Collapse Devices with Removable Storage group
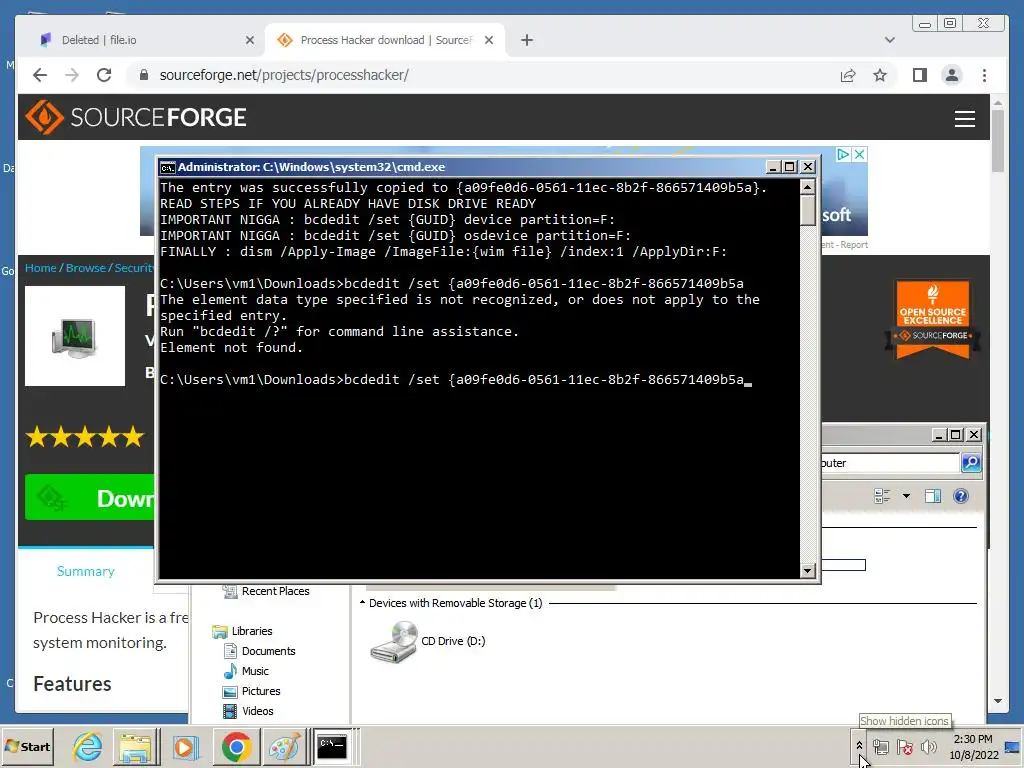1024x768 pixels. [362, 603]
